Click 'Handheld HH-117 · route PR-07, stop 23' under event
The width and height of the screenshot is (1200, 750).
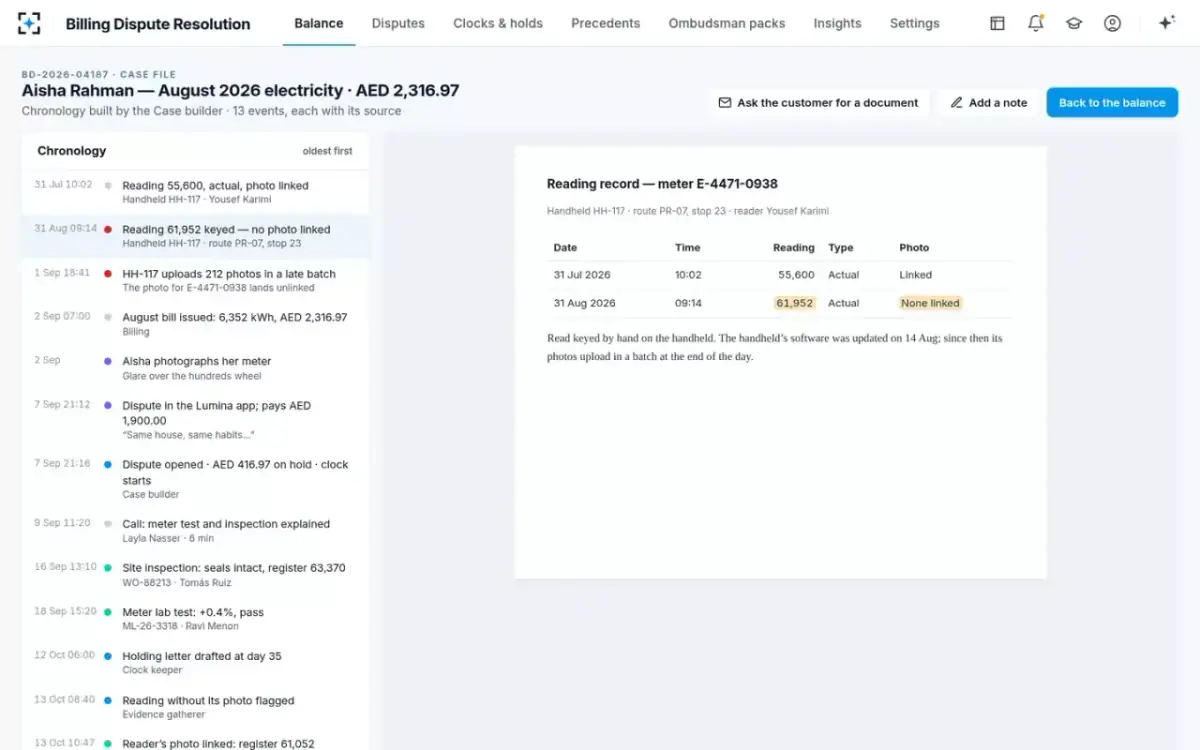pyautogui.click(x=212, y=243)
